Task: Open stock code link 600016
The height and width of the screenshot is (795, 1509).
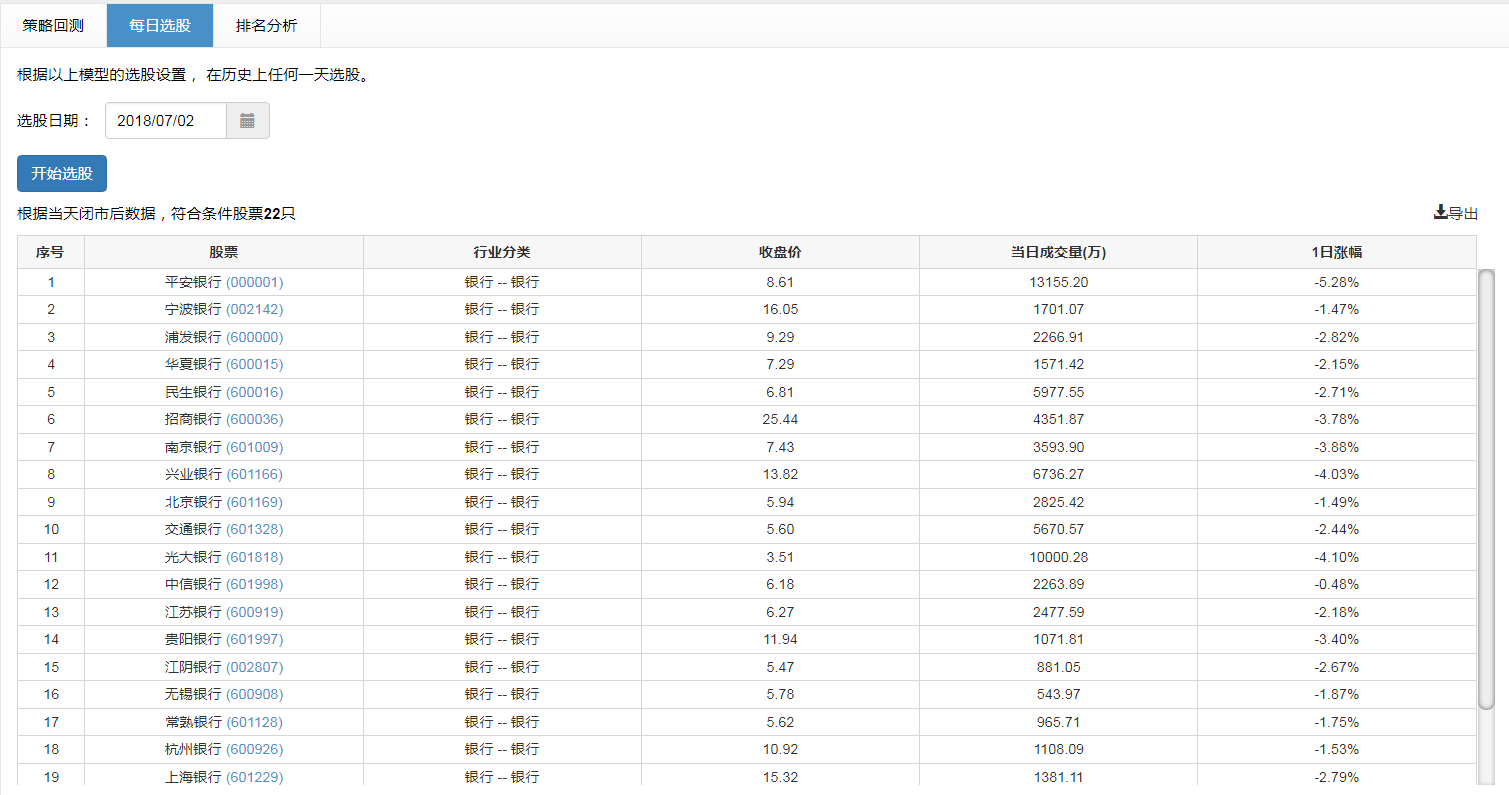Action: [x=255, y=392]
